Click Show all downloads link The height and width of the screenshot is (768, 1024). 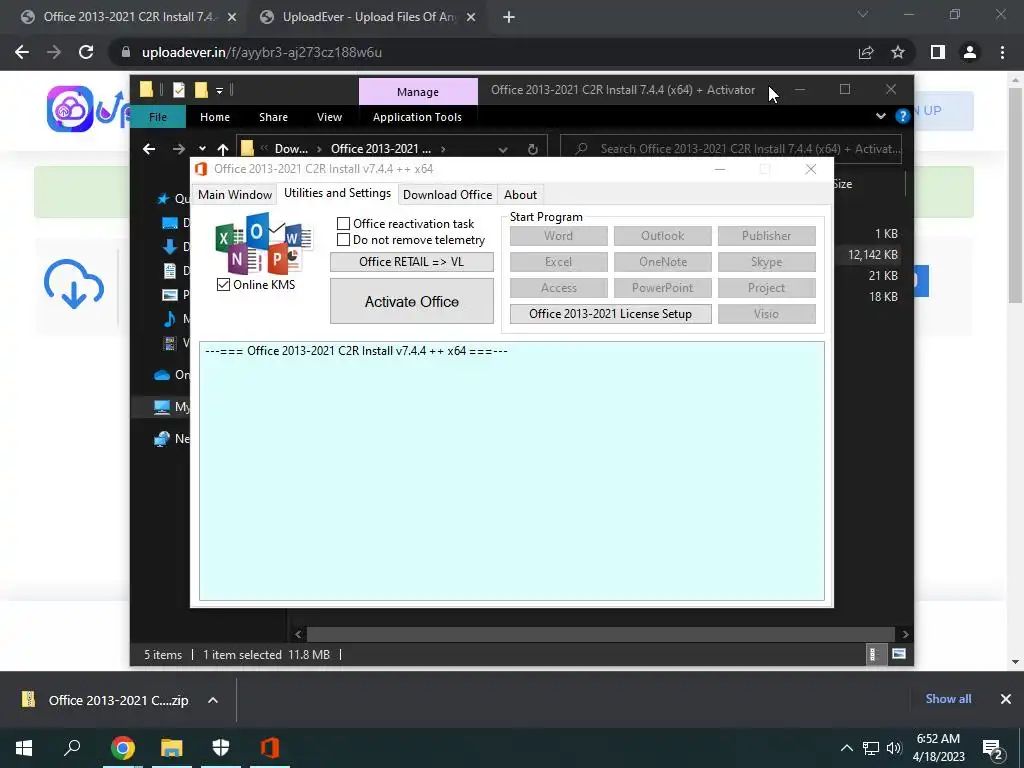click(948, 699)
